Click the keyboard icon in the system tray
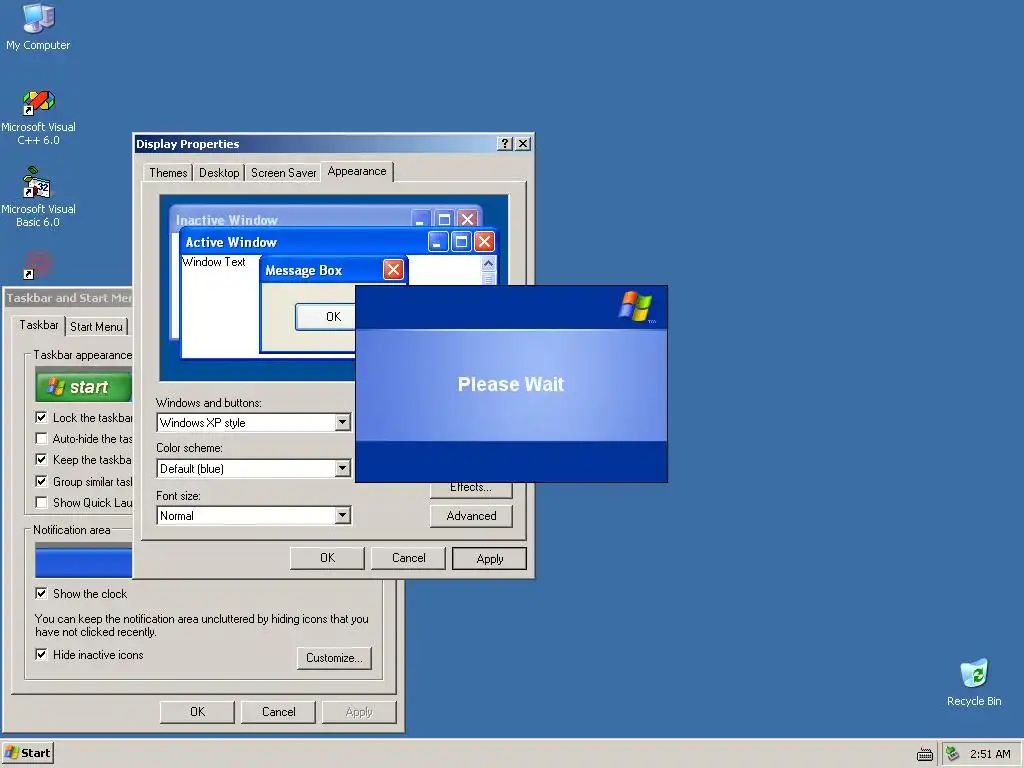The width and height of the screenshot is (1024, 768). click(x=925, y=754)
